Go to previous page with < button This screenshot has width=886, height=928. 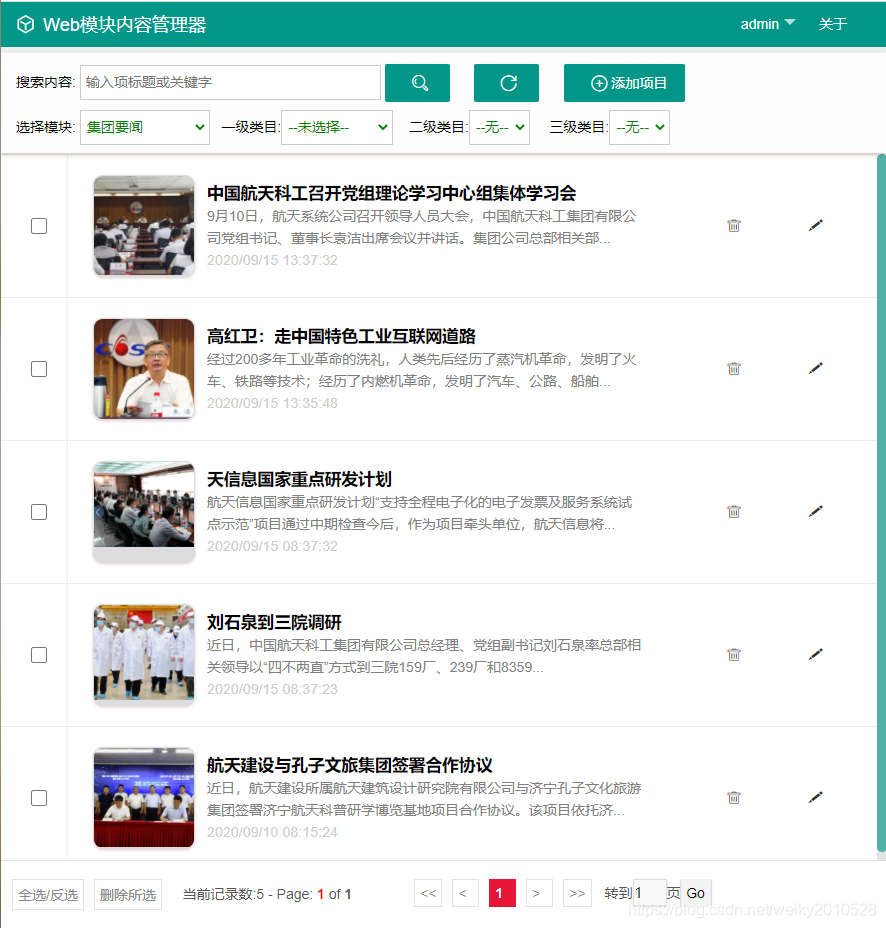point(463,893)
